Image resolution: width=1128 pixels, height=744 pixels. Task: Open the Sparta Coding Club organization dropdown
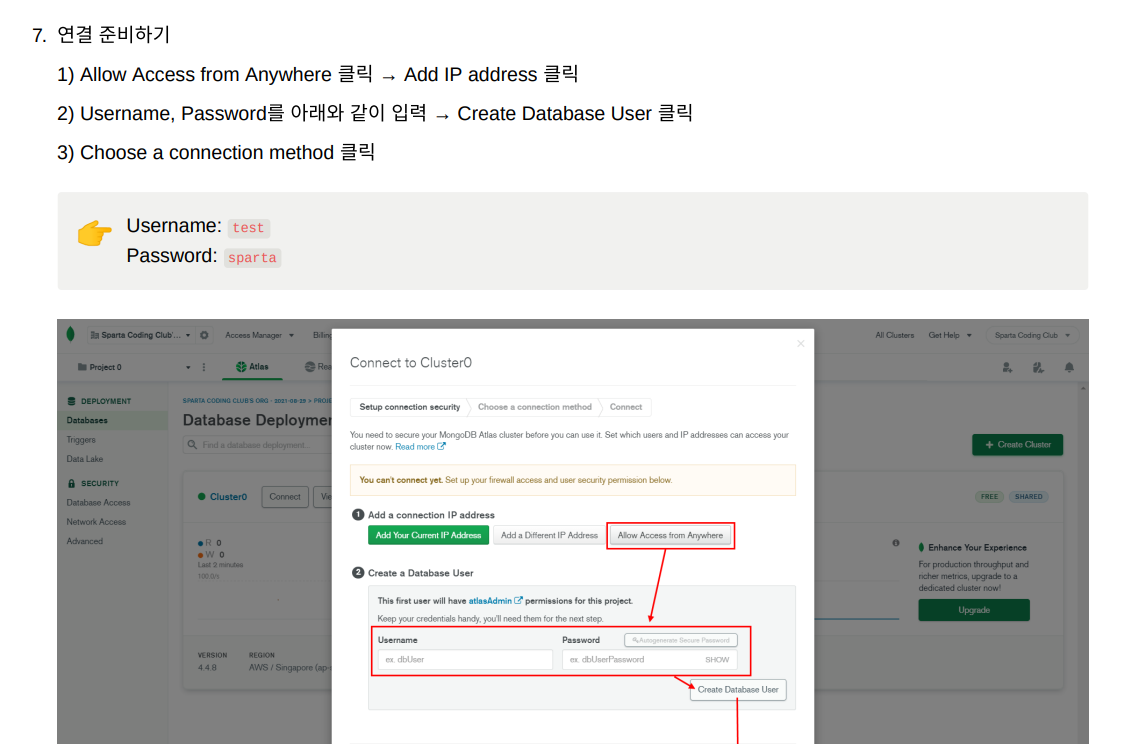pos(140,335)
